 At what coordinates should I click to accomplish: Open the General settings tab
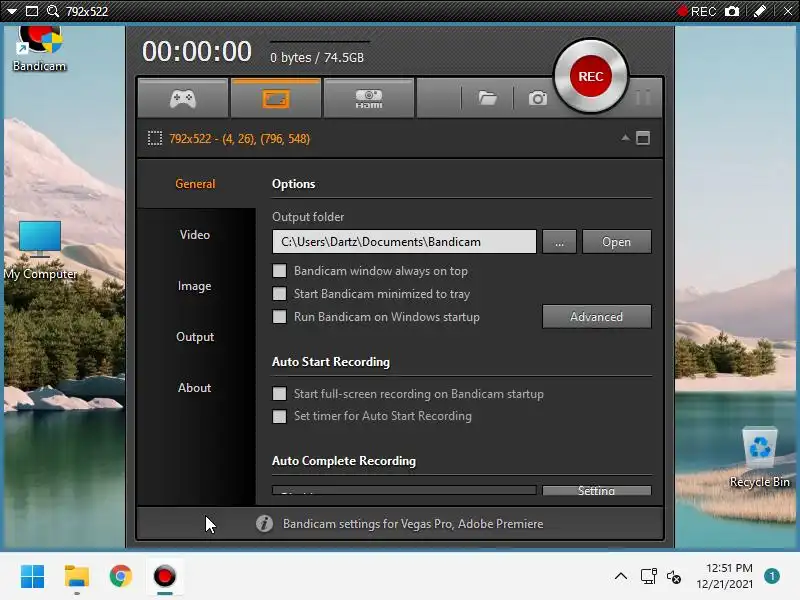point(195,184)
